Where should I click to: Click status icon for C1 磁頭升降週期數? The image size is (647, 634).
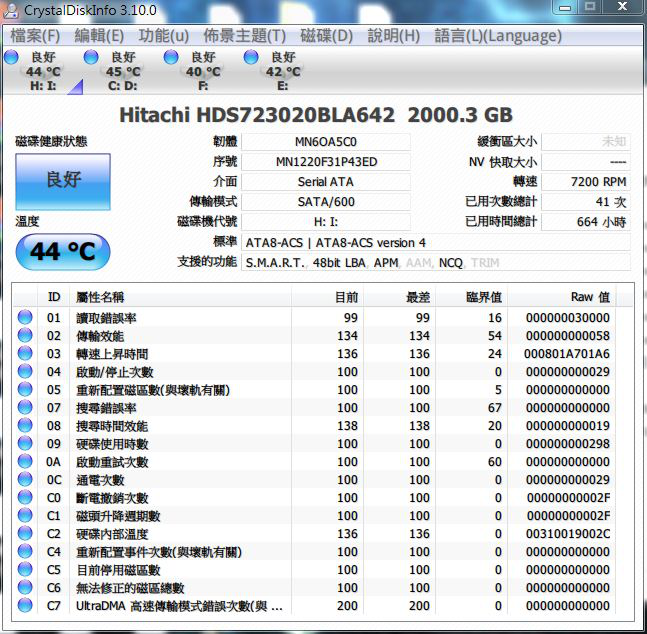click(25, 515)
